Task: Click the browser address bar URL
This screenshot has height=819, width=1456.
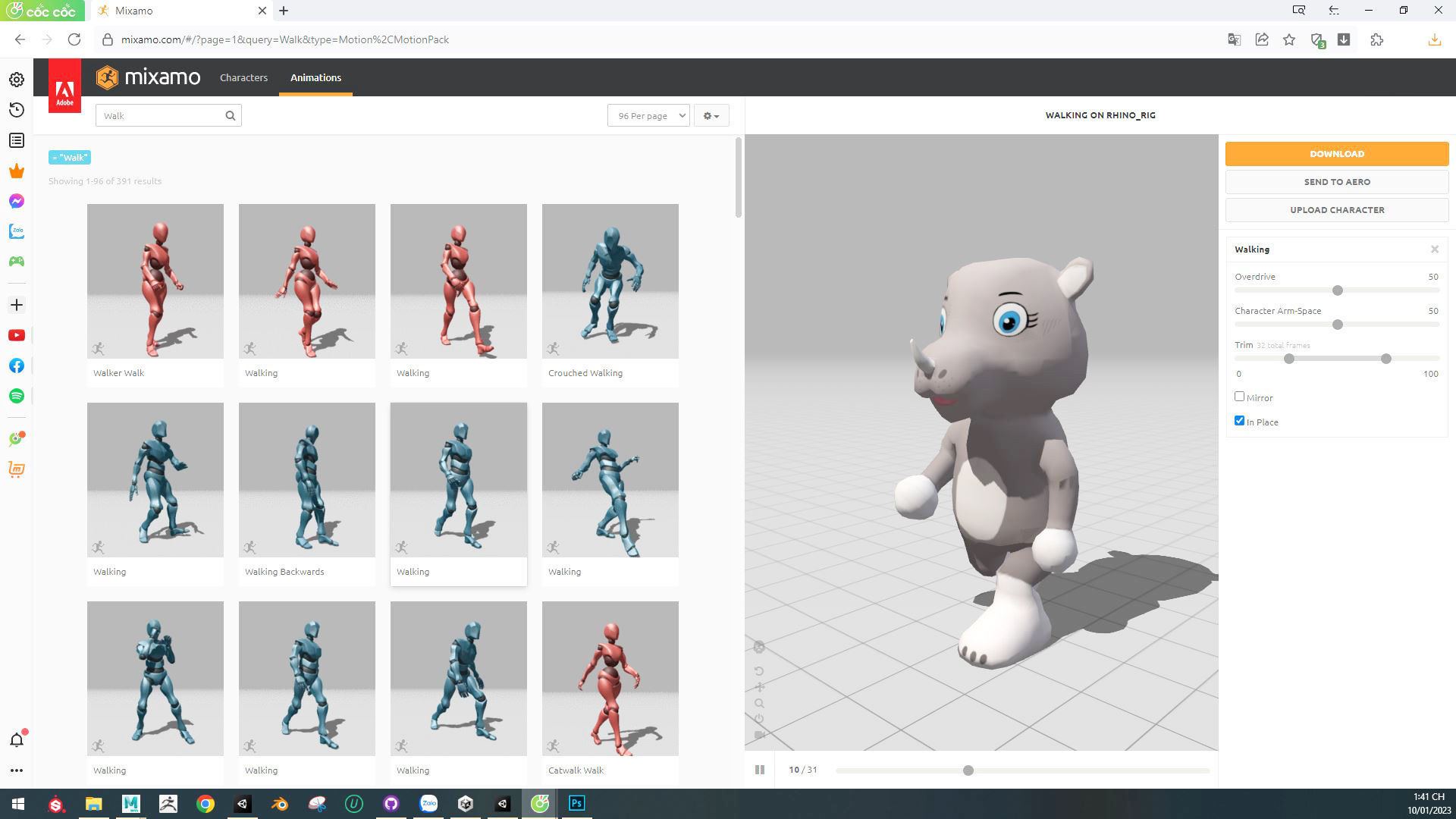Action: click(x=285, y=39)
